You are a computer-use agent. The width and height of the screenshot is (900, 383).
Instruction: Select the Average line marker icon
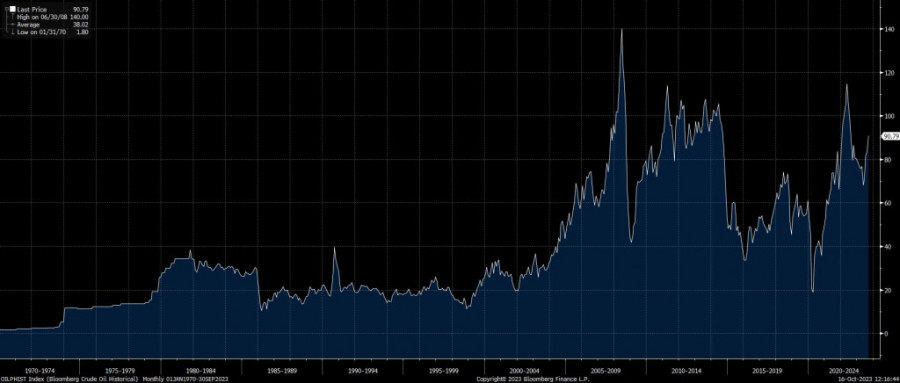tap(13, 24)
